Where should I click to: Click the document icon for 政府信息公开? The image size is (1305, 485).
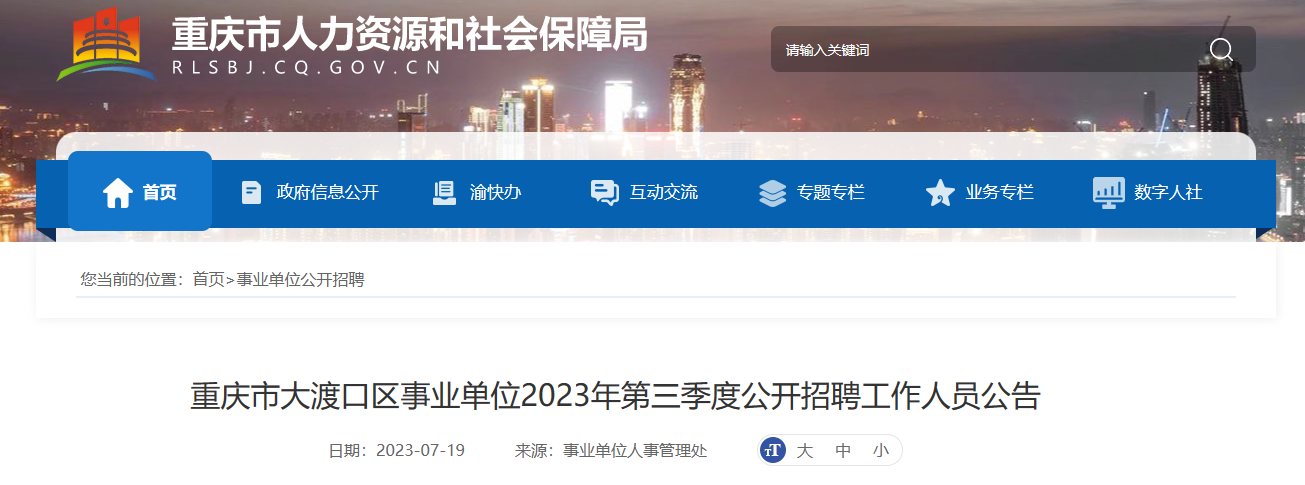[252, 192]
